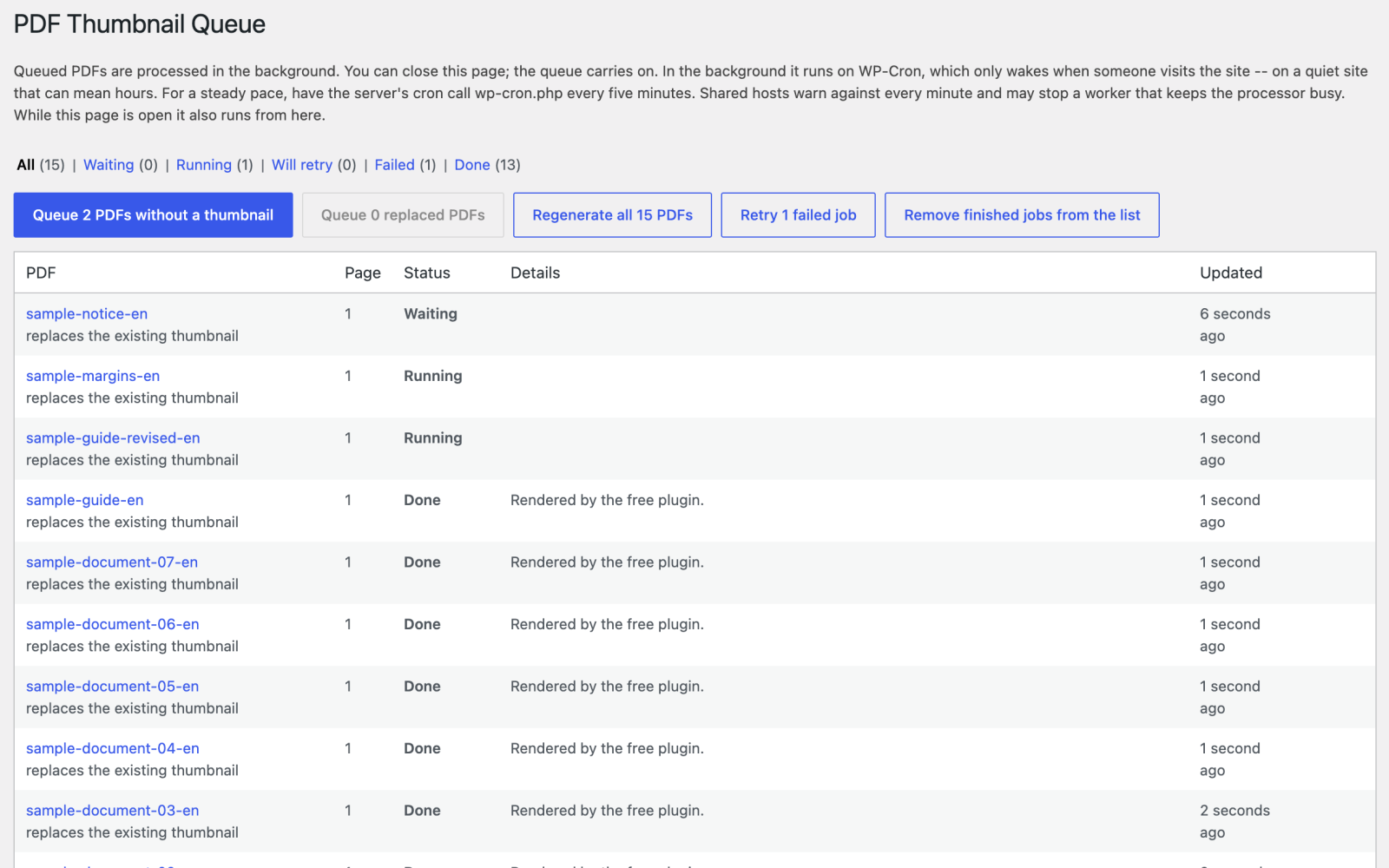Click Done status of sample-document-06-en row
Image resolution: width=1389 pixels, height=868 pixels.
tap(422, 624)
